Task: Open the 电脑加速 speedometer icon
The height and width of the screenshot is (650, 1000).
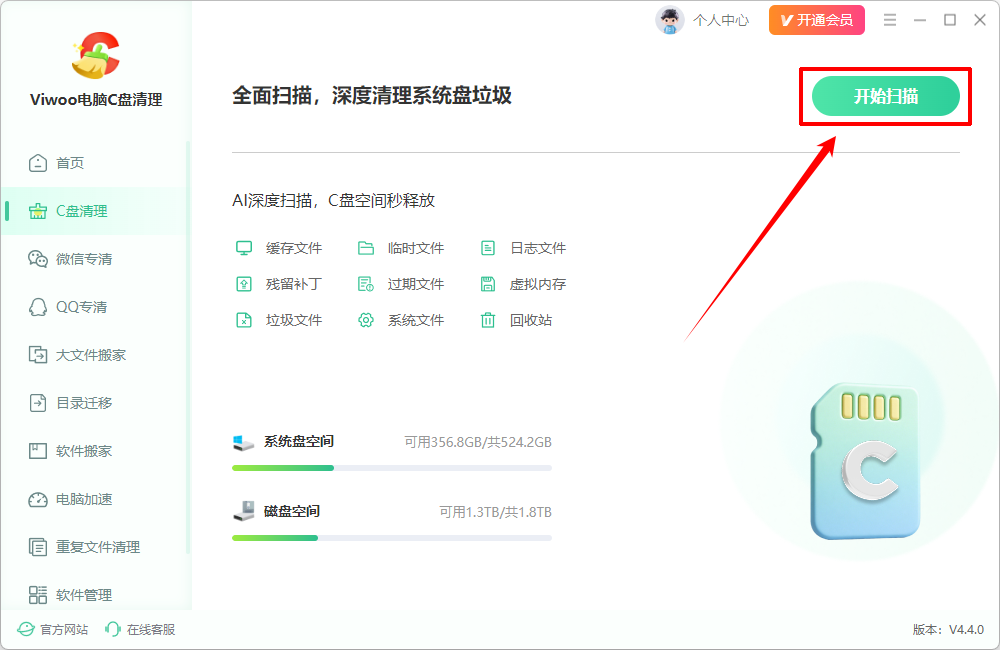Action: pyautogui.click(x=38, y=499)
